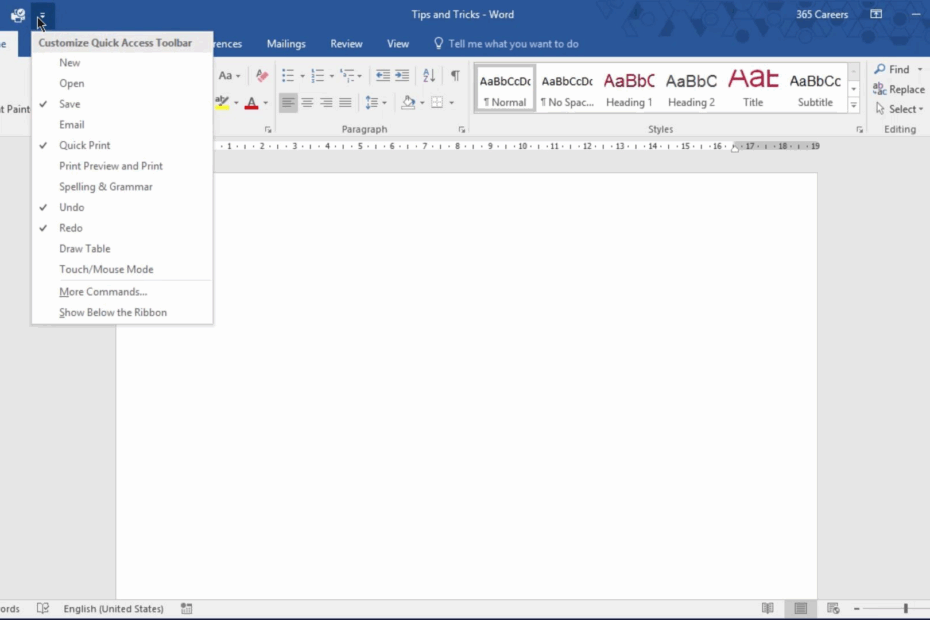This screenshot has width=930, height=620.
Task: Select the Sort icon in Paragraph group
Action: [x=428, y=75]
